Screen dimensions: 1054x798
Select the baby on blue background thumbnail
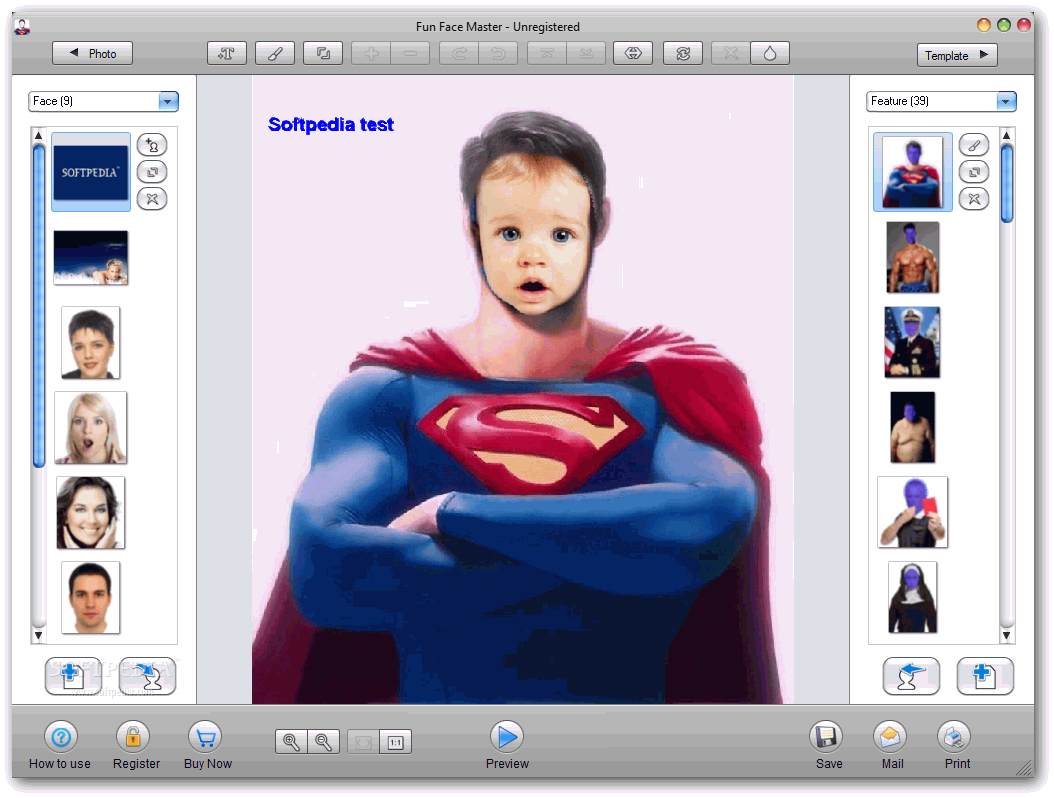(91, 258)
